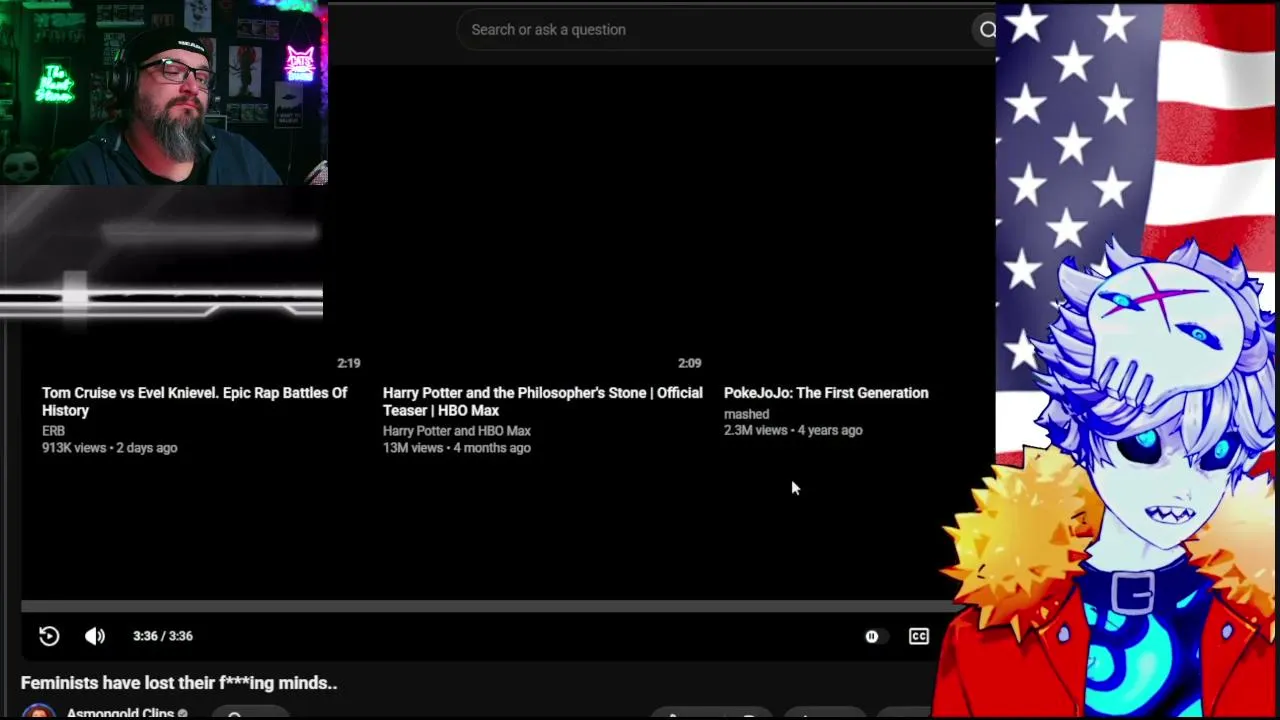Open 'Tom Cruise vs Evel Knievel' suggested video
This screenshot has height=720, width=1280.
[195, 402]
